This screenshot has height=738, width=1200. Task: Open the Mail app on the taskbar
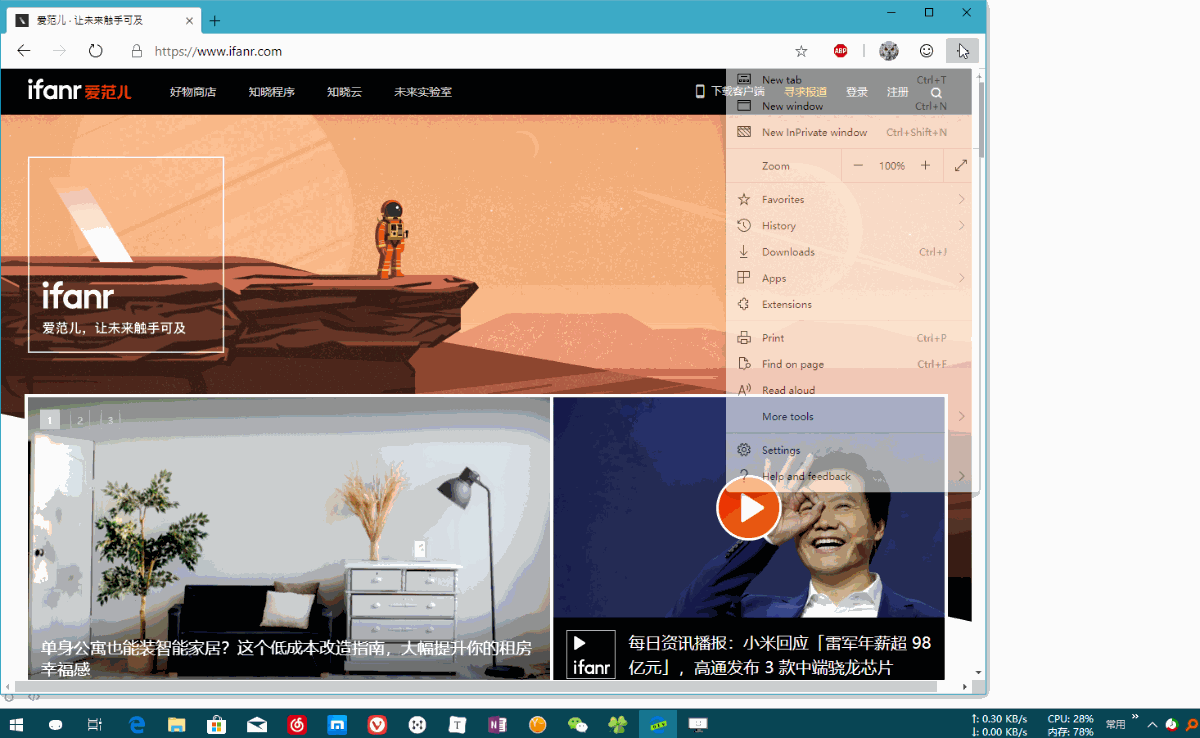(x=257, y=724)
